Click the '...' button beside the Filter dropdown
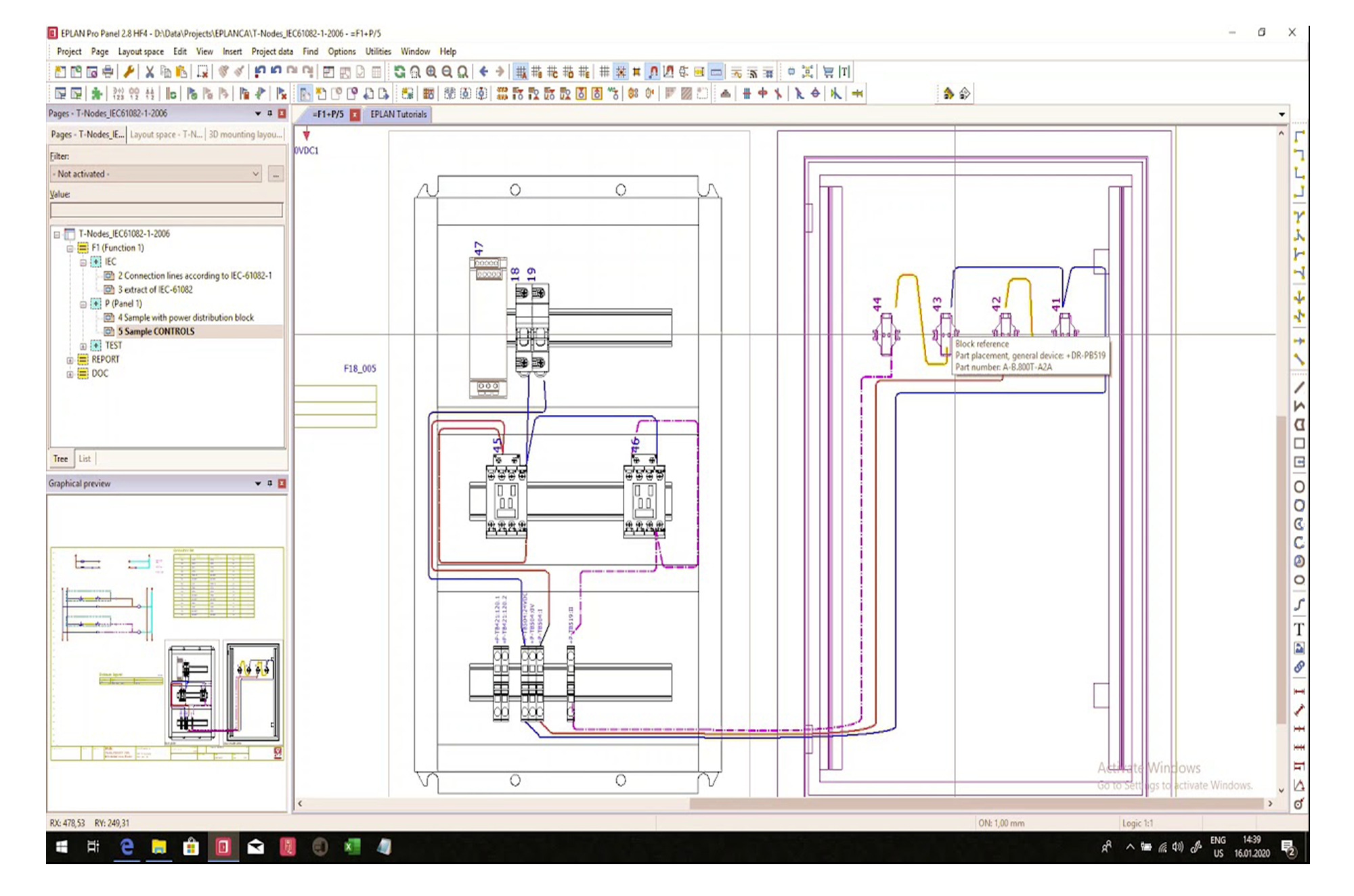1354x896 pixels. (276, 174)
